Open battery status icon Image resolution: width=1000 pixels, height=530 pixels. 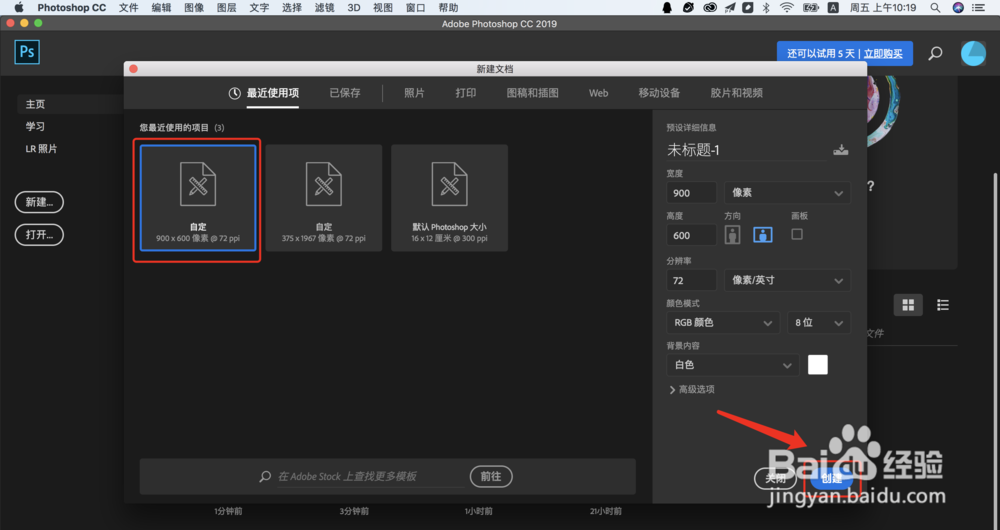pyautogui.click(x=811, y=8)
